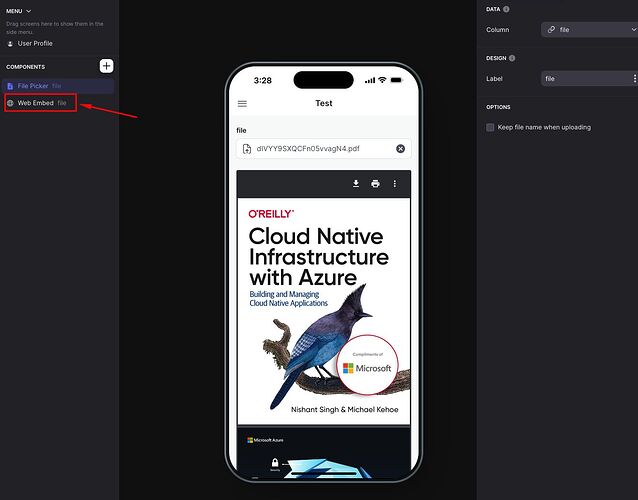Open the Column dropdown set to file

point(589,29)
